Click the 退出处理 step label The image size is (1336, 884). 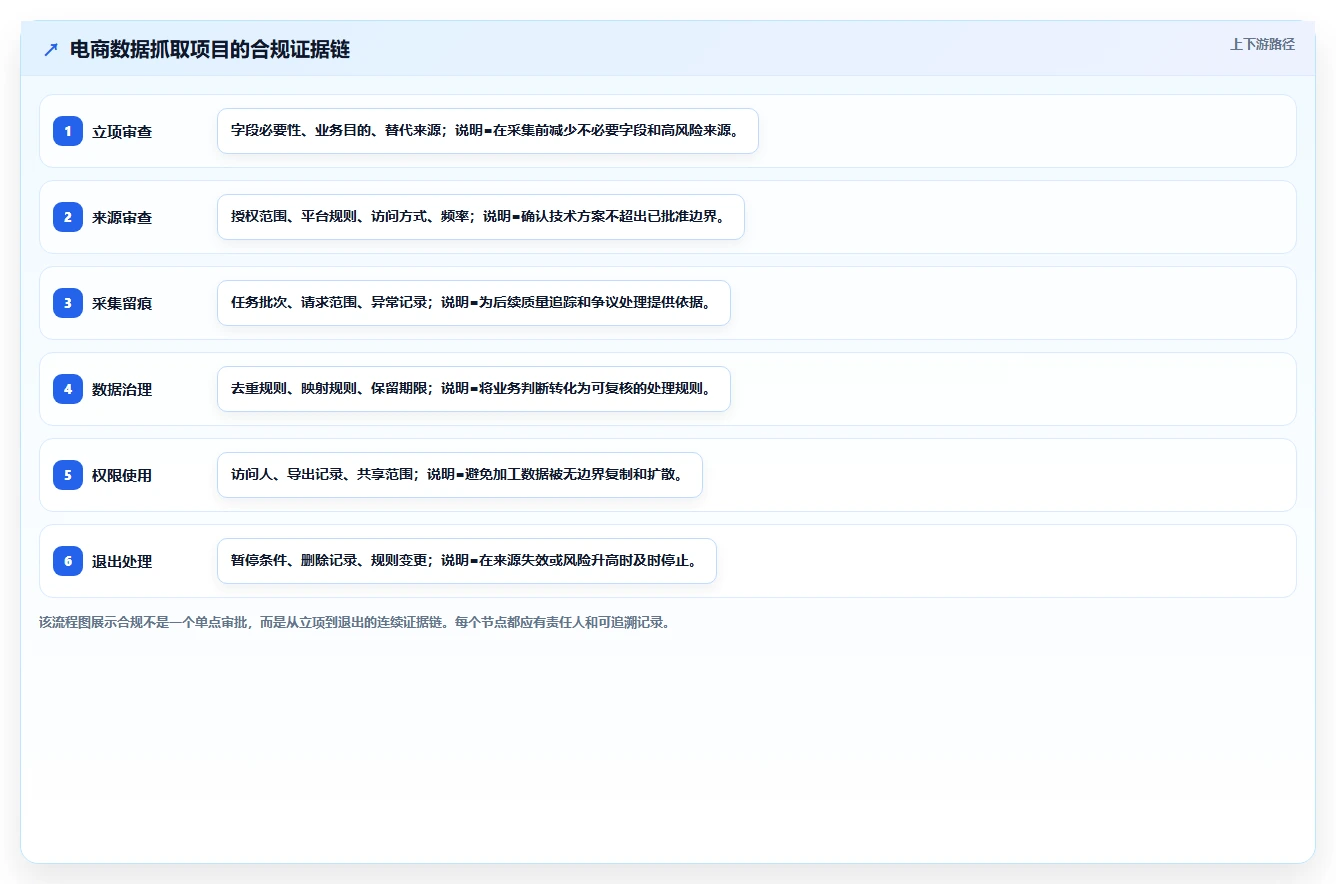pos(122,562)
